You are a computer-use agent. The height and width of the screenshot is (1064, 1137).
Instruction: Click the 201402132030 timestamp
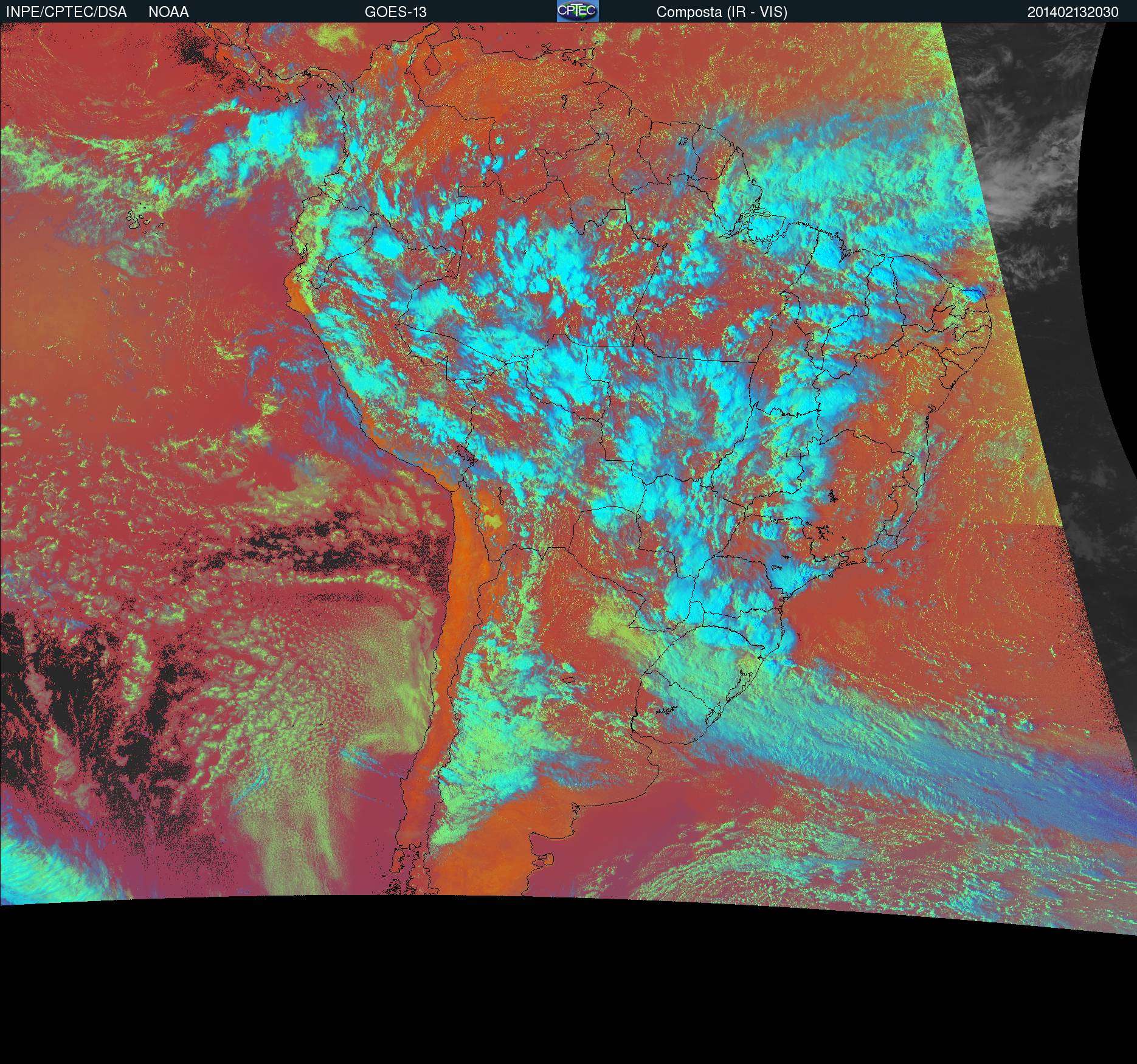coord(1073,12)
